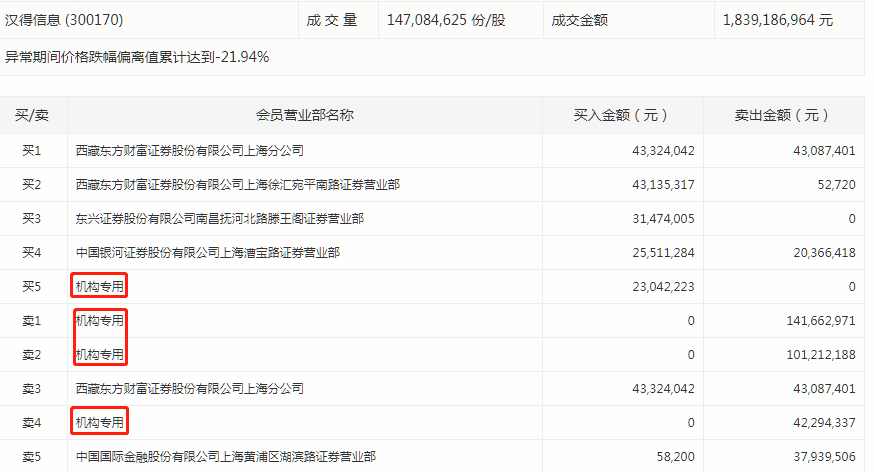Click the turnover value 1,839,186,964 元
The width and height of the screenshot is (874, 472).
778,20
